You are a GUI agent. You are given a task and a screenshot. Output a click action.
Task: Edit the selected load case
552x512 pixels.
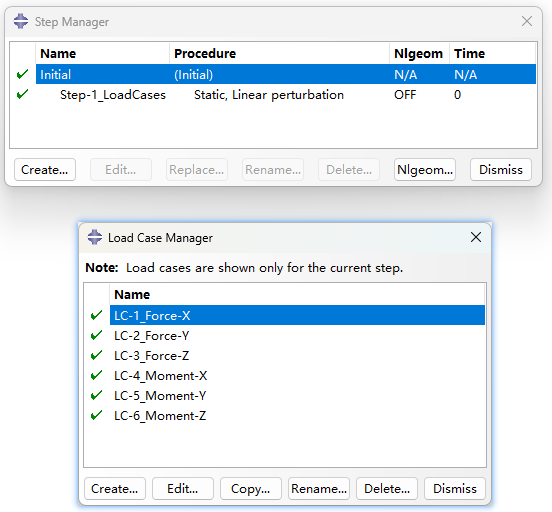pos(183,488)
